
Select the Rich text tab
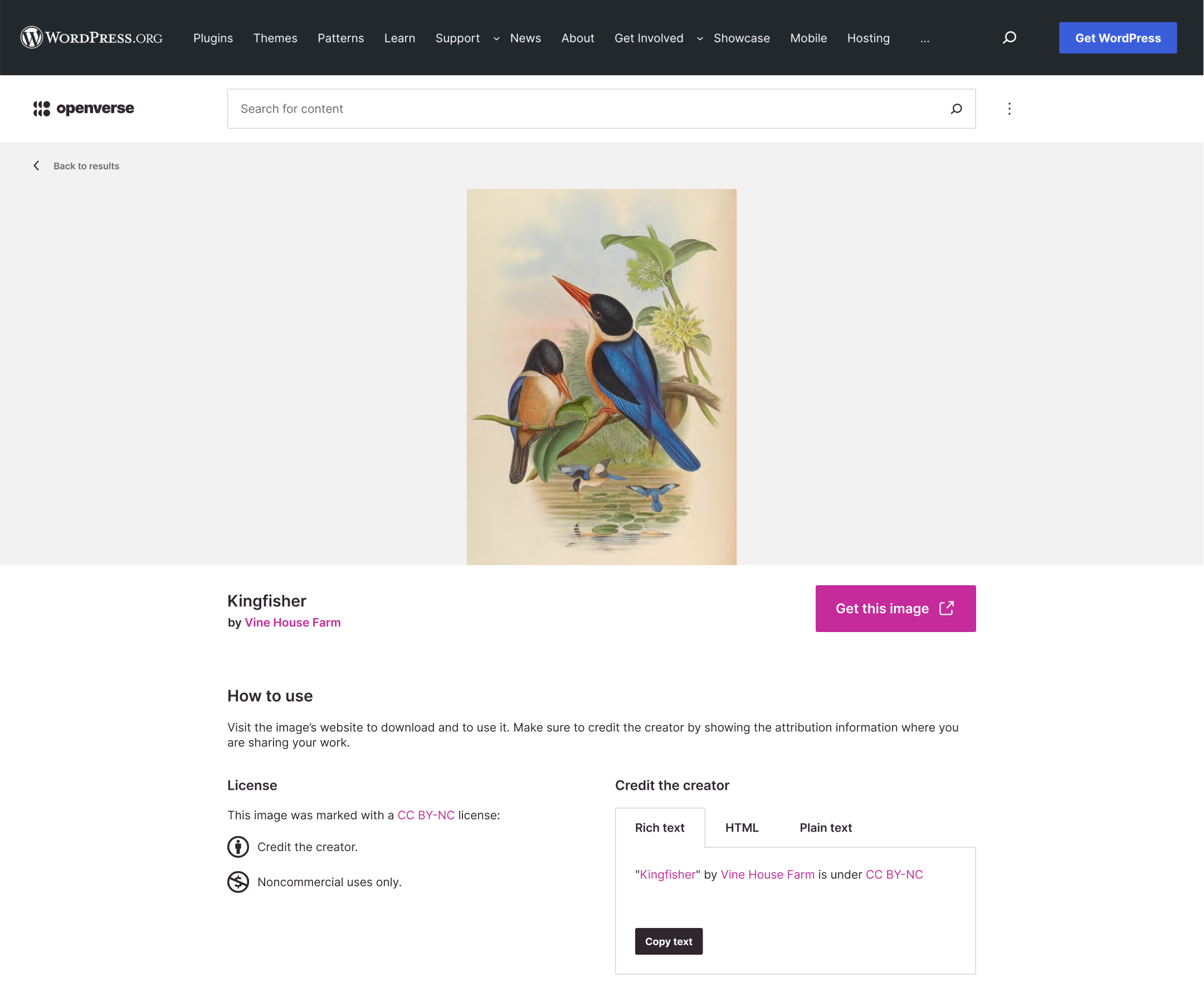tap(659, 828)
